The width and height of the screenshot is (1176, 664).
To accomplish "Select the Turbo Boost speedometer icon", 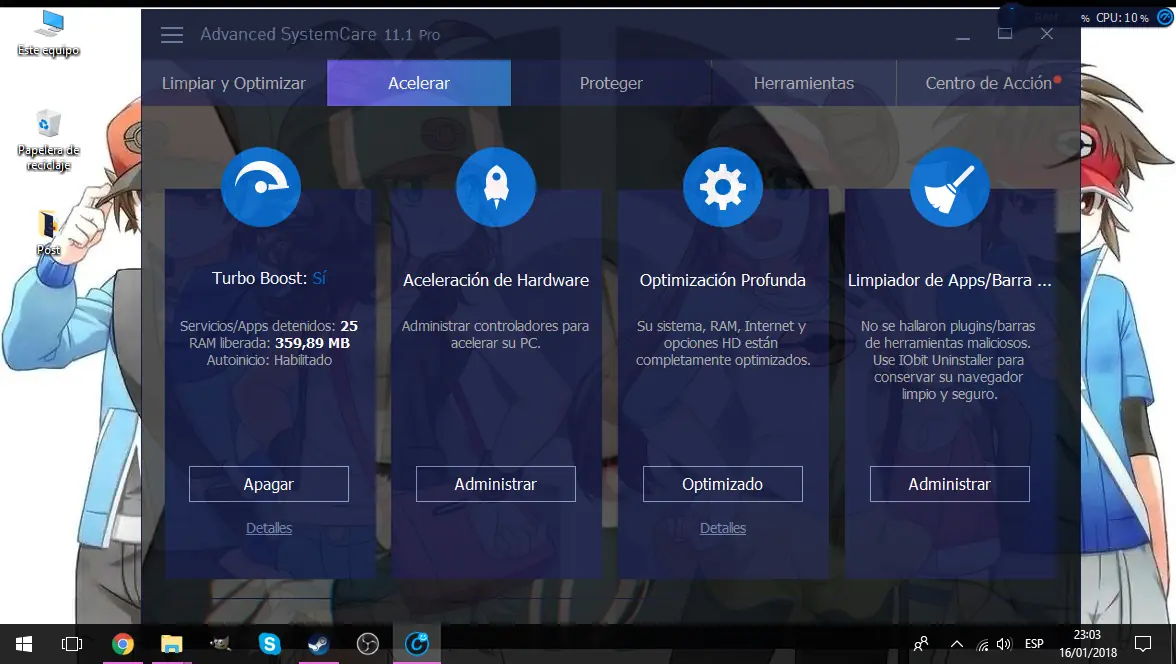I will click(261, 187).
